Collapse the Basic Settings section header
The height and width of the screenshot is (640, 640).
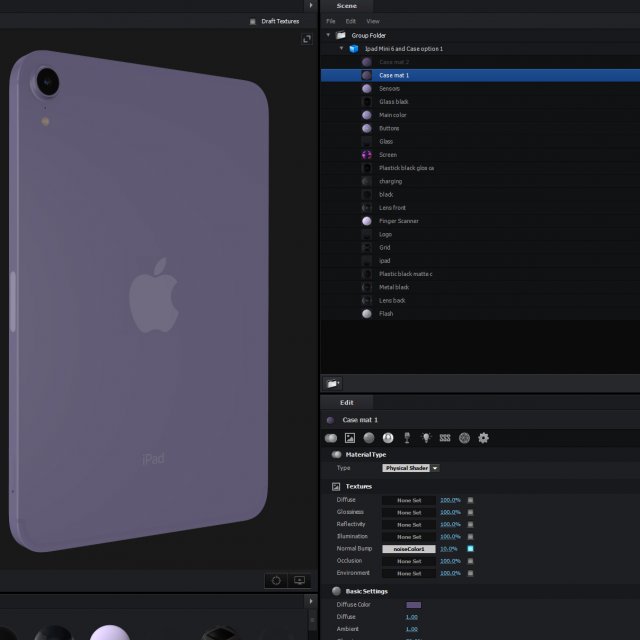[366, 591]
